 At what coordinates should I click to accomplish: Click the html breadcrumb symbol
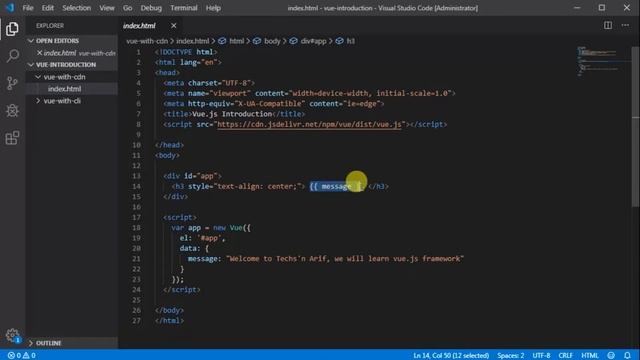[x=231, y=41]
